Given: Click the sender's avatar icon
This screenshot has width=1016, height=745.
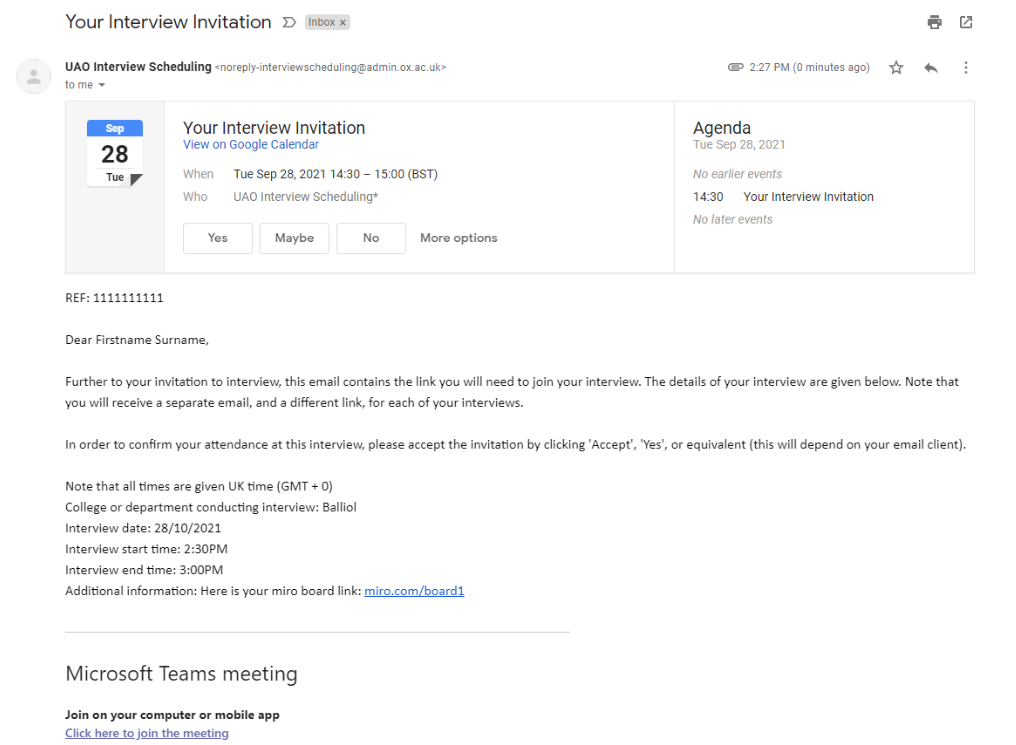Looking at the screenshot, I should coord(34,76).
